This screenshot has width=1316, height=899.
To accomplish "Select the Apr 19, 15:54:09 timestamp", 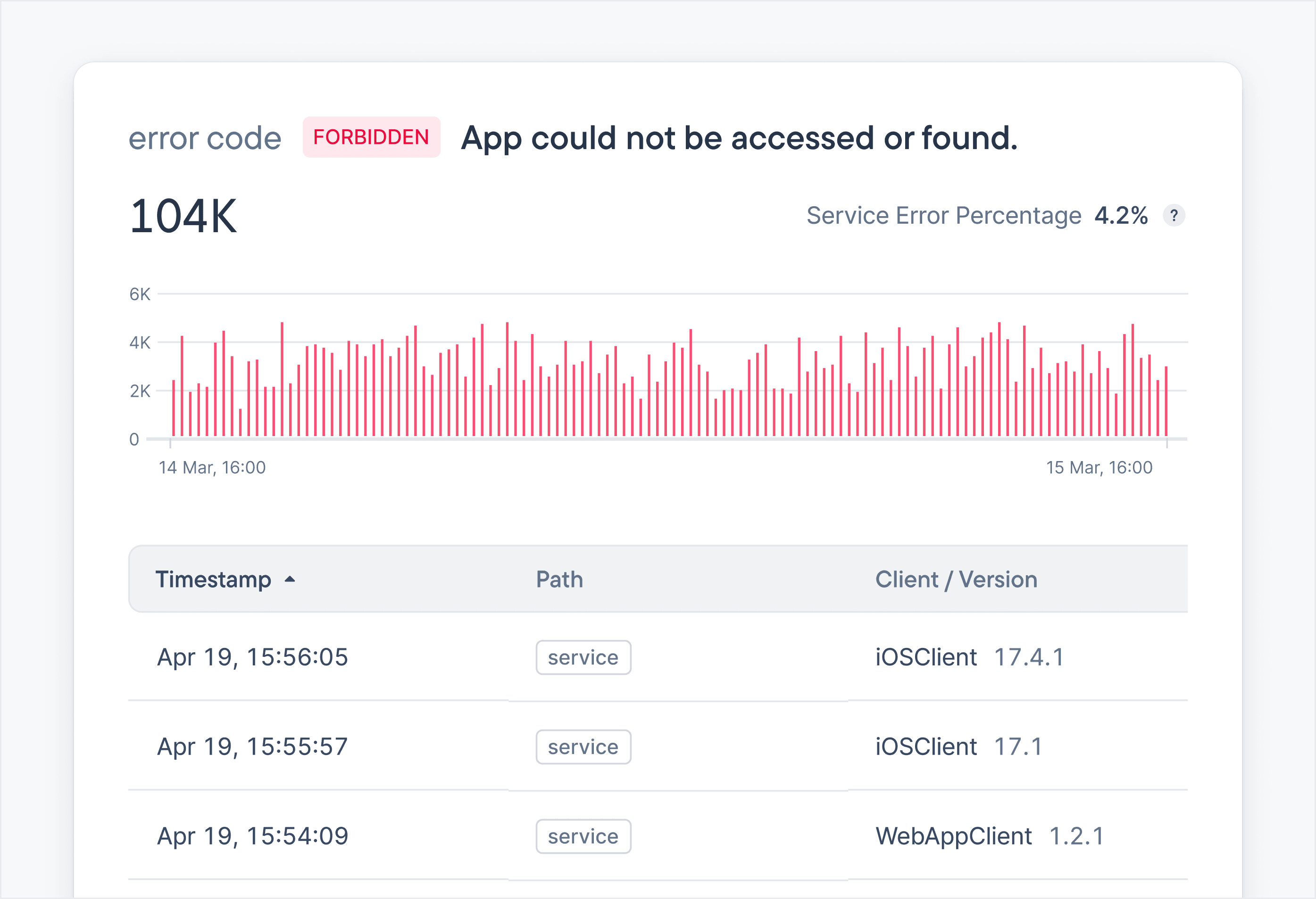I will [252, 836].
